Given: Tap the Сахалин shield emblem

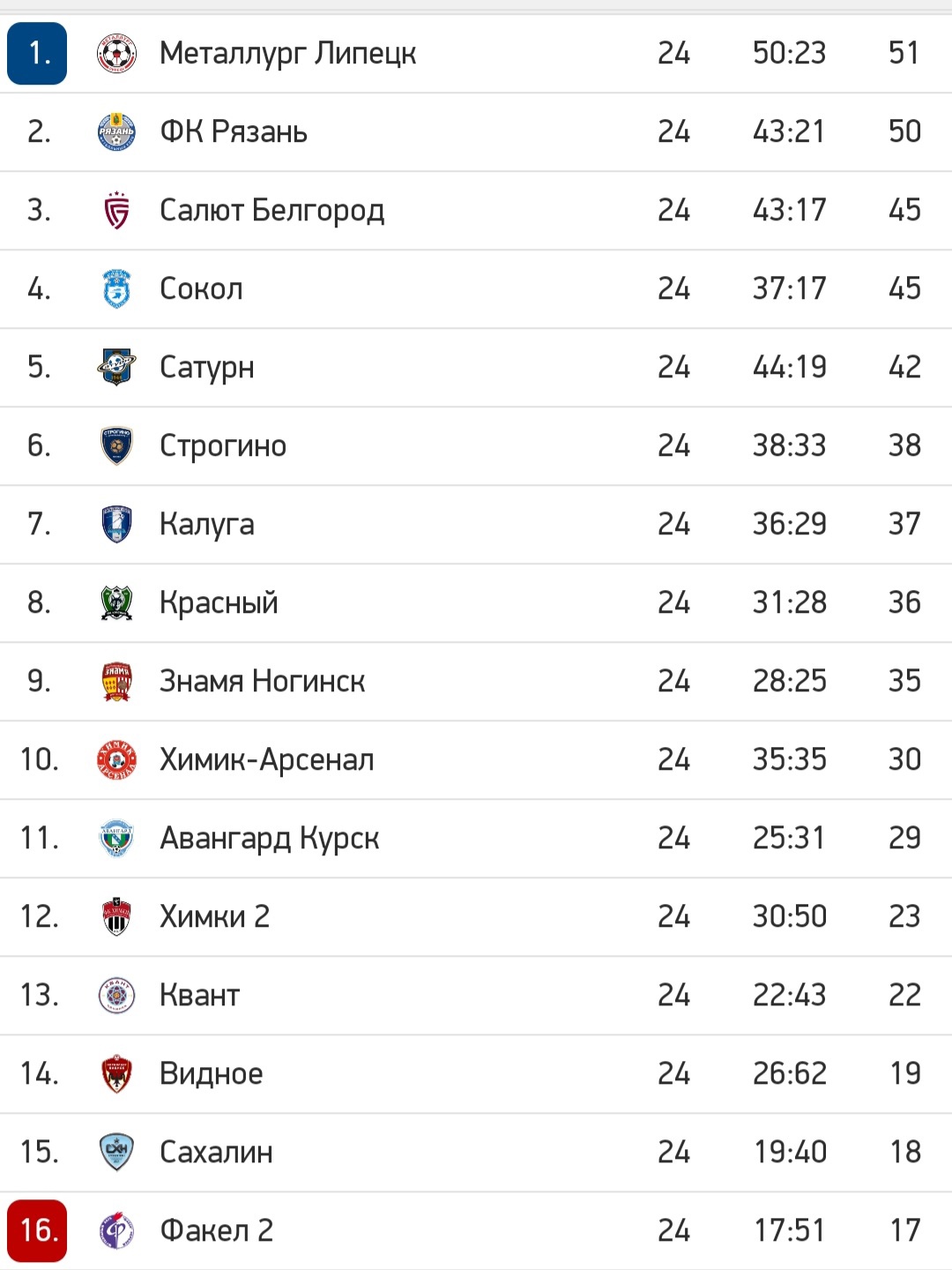Looking at the screenshot, I should (x=116, y=1153).
